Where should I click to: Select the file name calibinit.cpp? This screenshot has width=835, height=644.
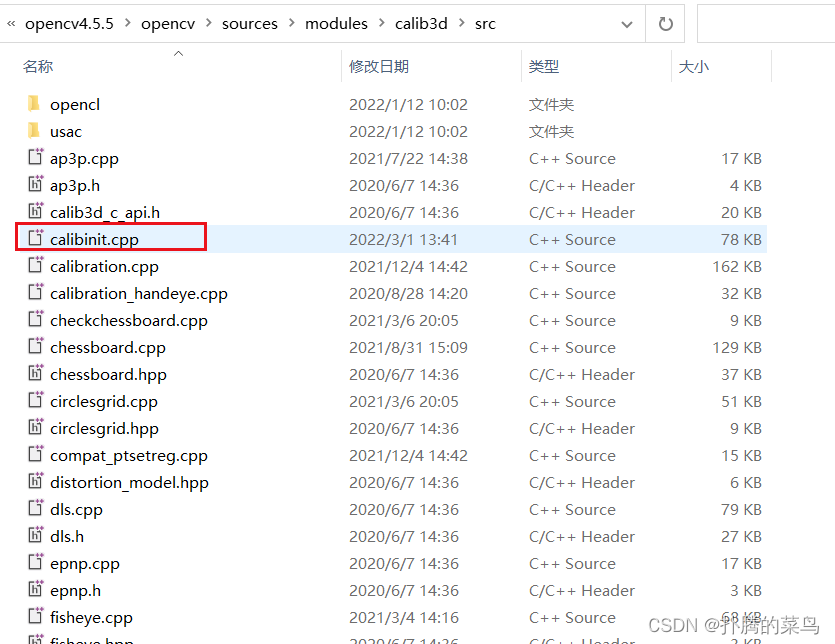coord(94,240)
